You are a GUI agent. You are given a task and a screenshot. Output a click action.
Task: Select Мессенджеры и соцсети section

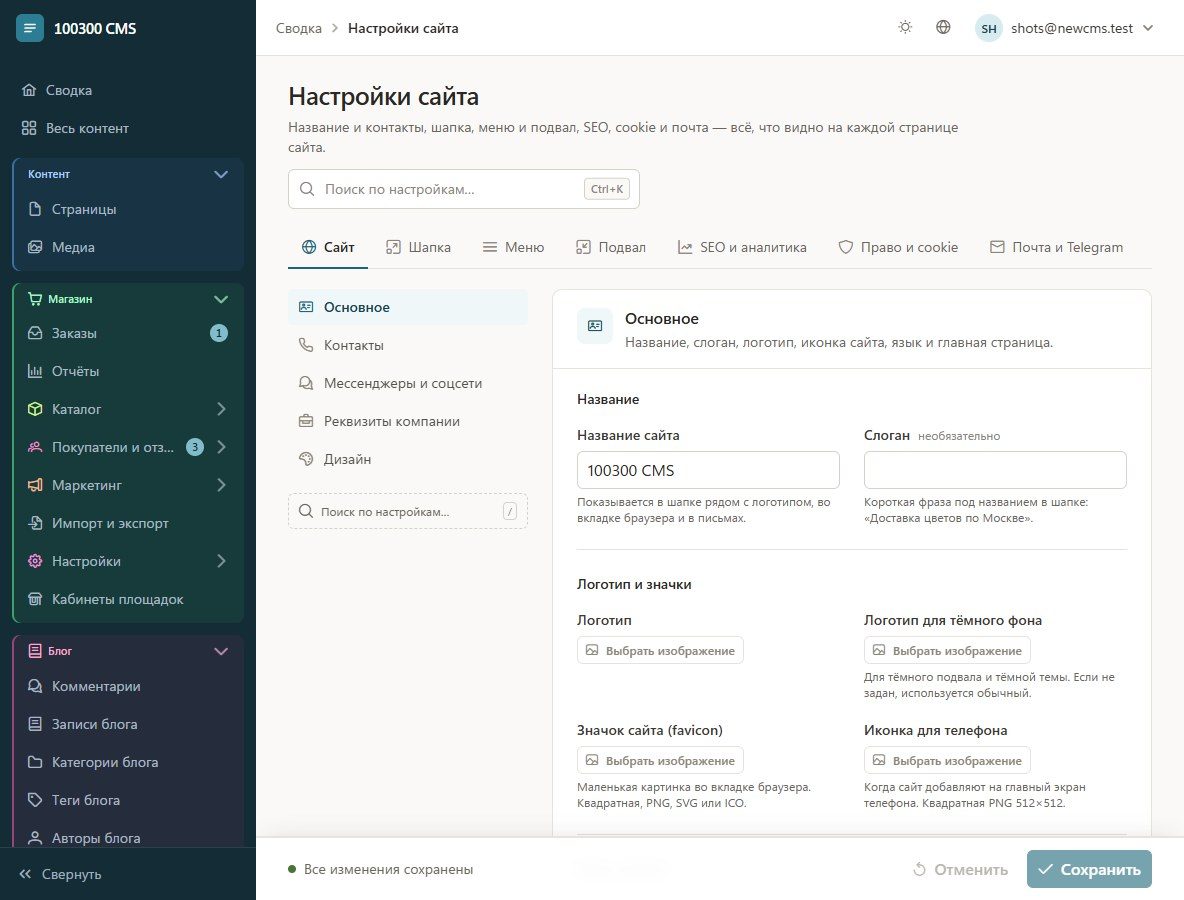[408, 384]
